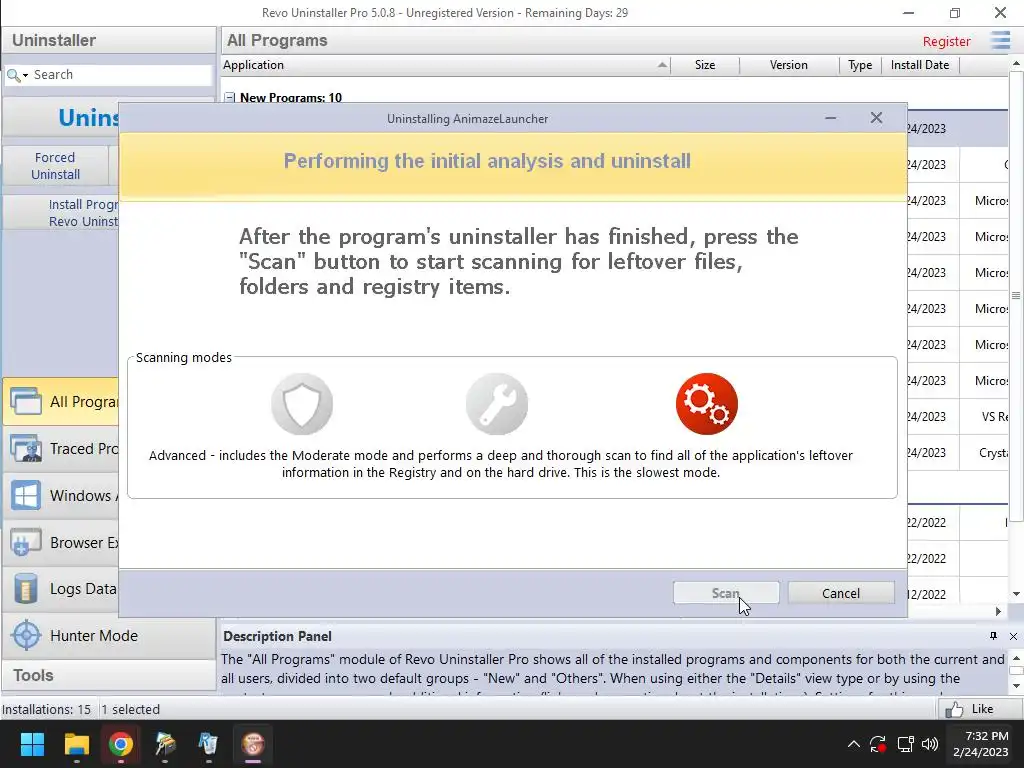
Task: Click the Description Panel scroll-down arrow
Action: point(1016,685)
